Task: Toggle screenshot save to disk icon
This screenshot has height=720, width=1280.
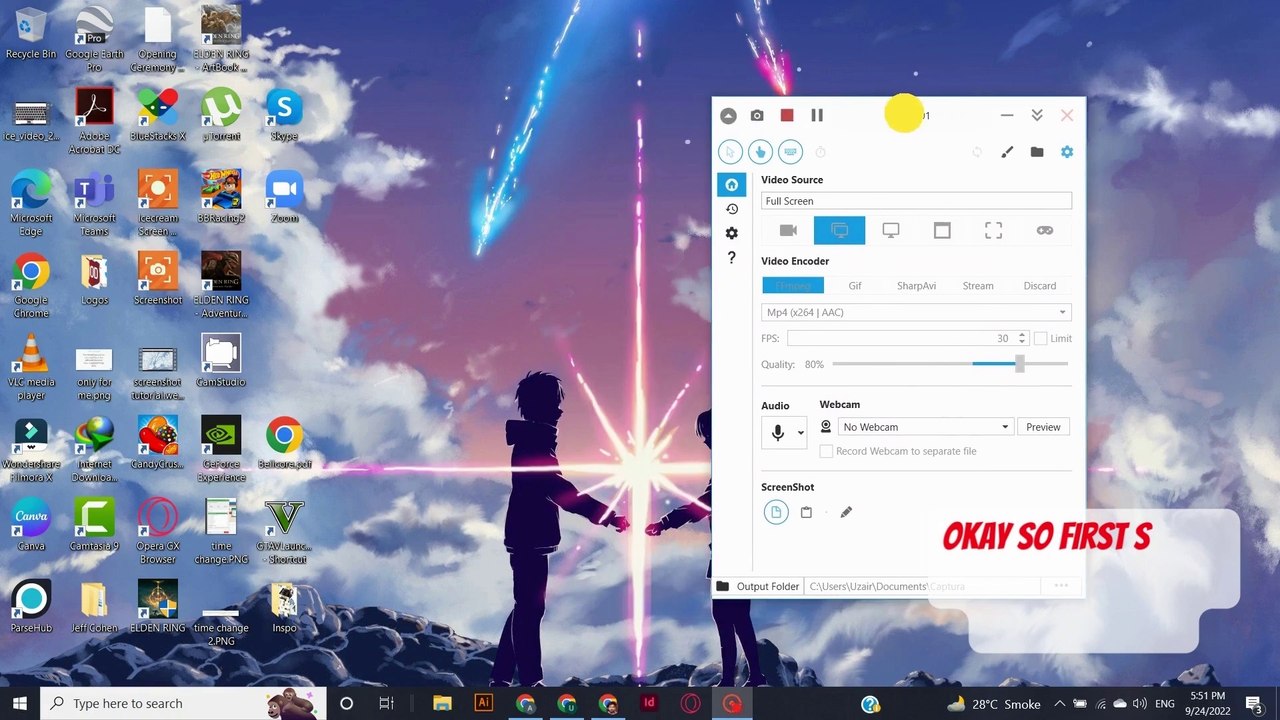Action: point(776,513)
